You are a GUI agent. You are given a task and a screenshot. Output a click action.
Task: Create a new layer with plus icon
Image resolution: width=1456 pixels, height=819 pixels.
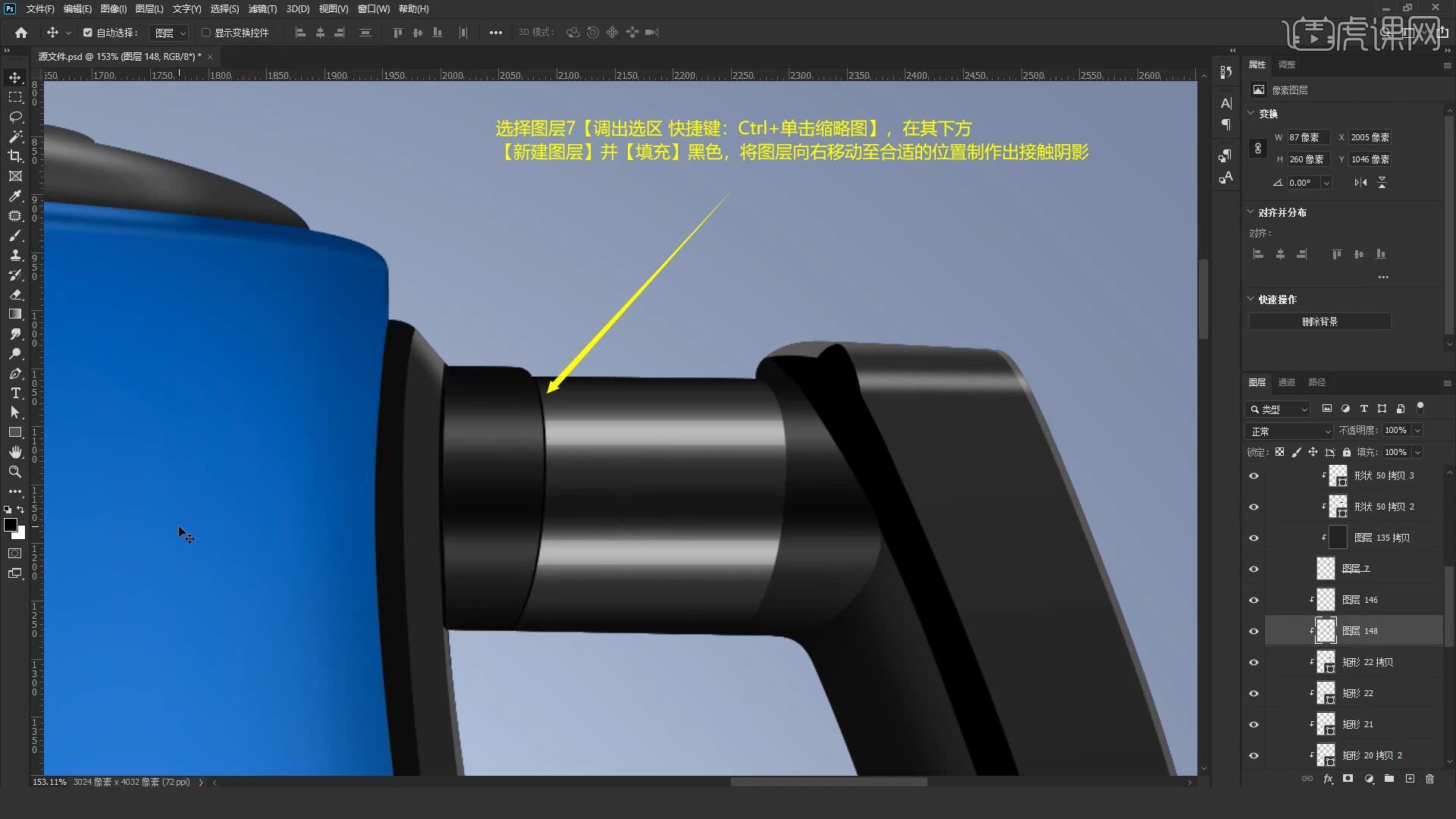[x=1410, y=779]
